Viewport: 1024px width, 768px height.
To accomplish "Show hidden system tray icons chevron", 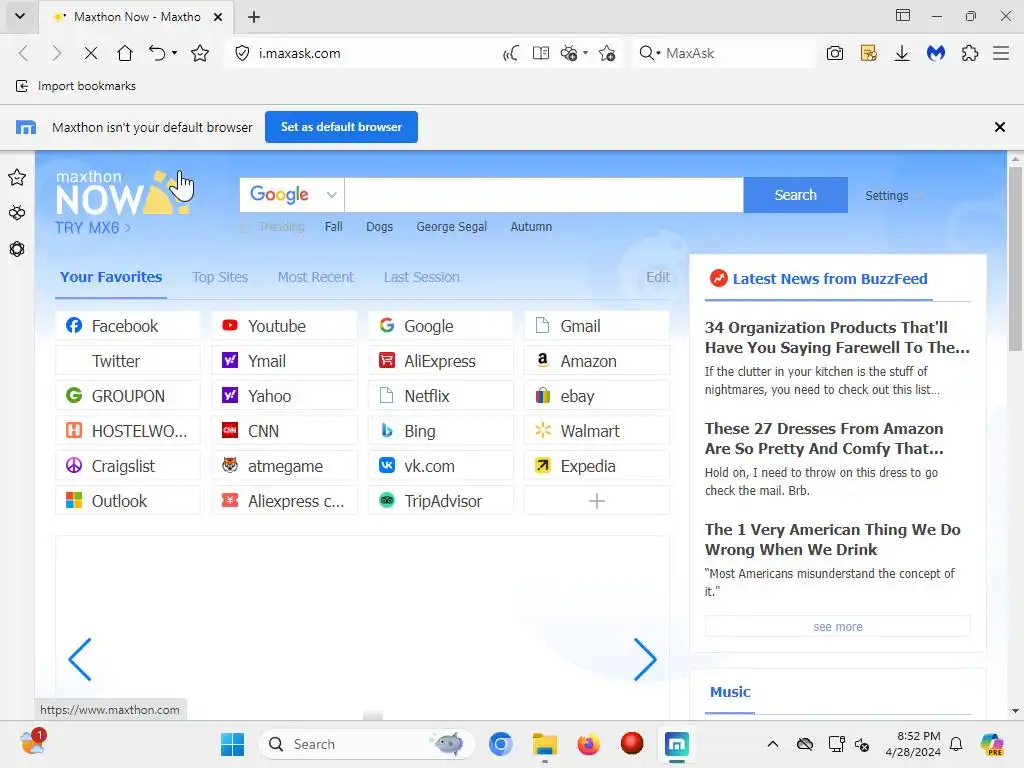I will pos(773,744).
